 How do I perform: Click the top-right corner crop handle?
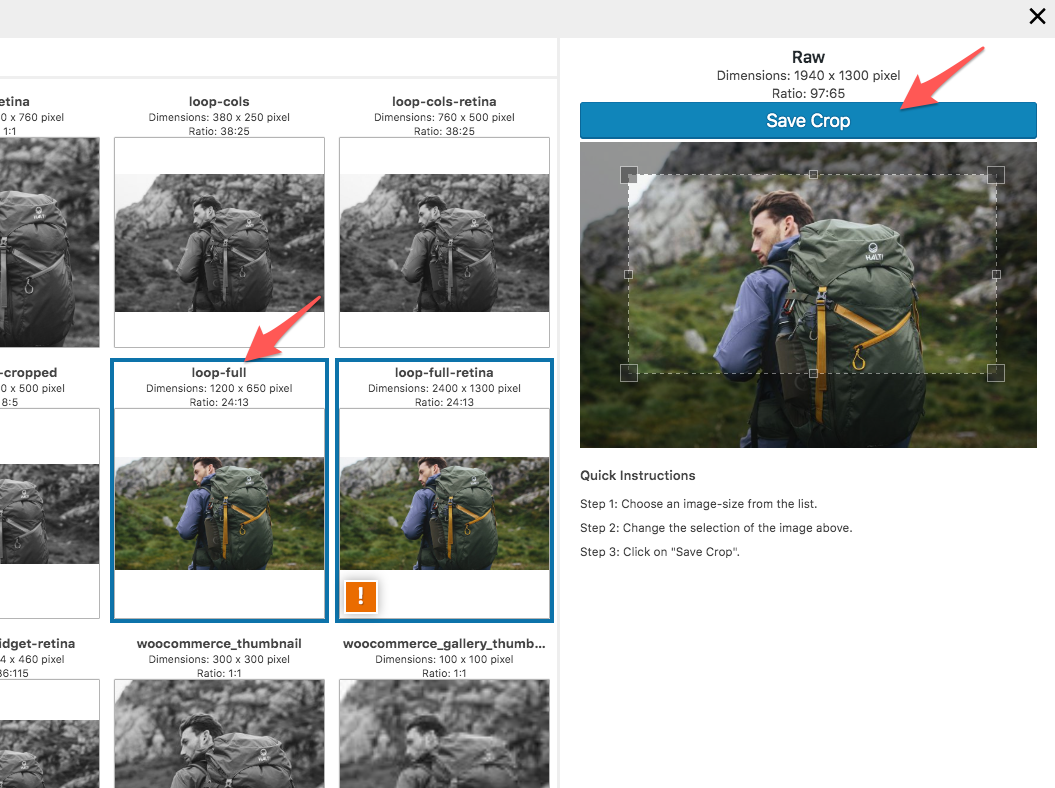pos(996,175)
